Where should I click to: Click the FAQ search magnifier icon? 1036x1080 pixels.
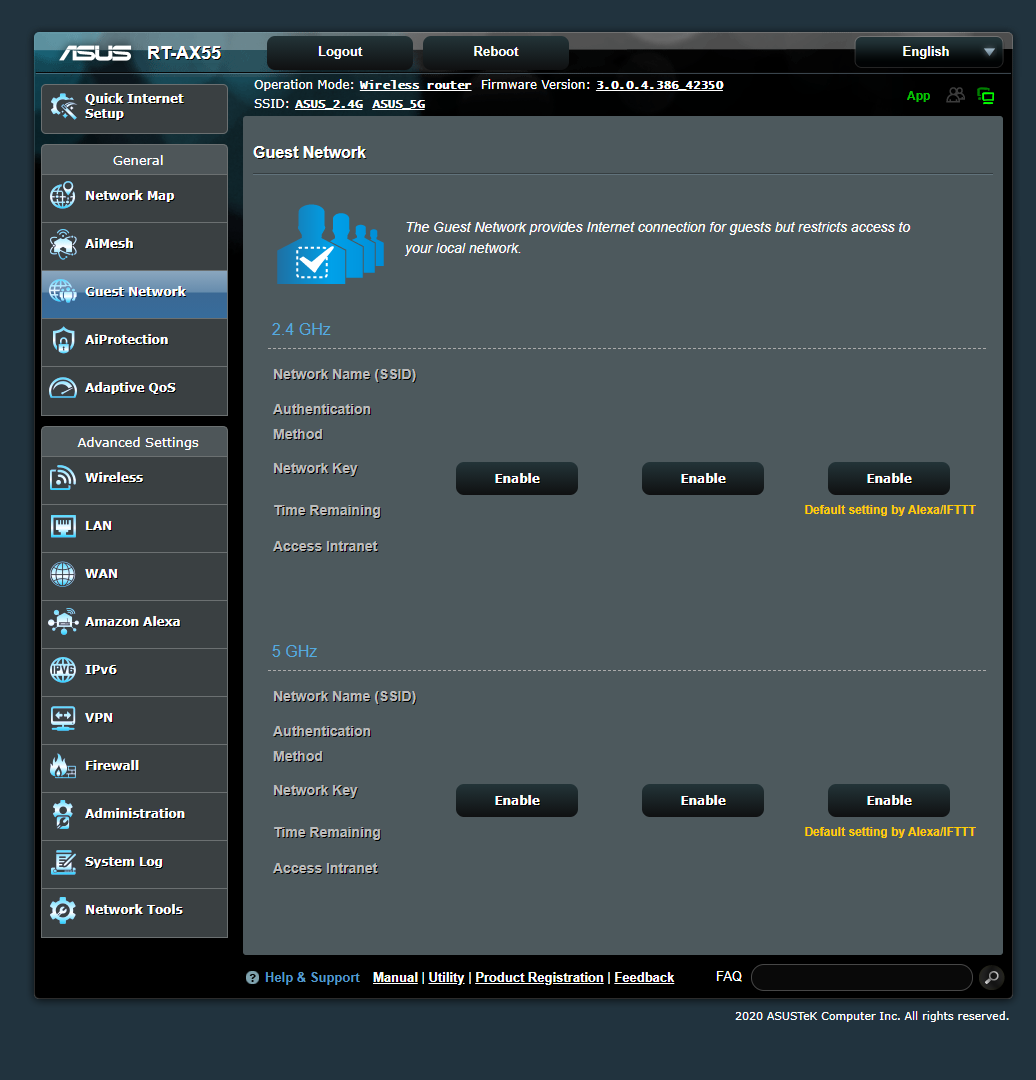pyautogui.click(x=991, y=977)
